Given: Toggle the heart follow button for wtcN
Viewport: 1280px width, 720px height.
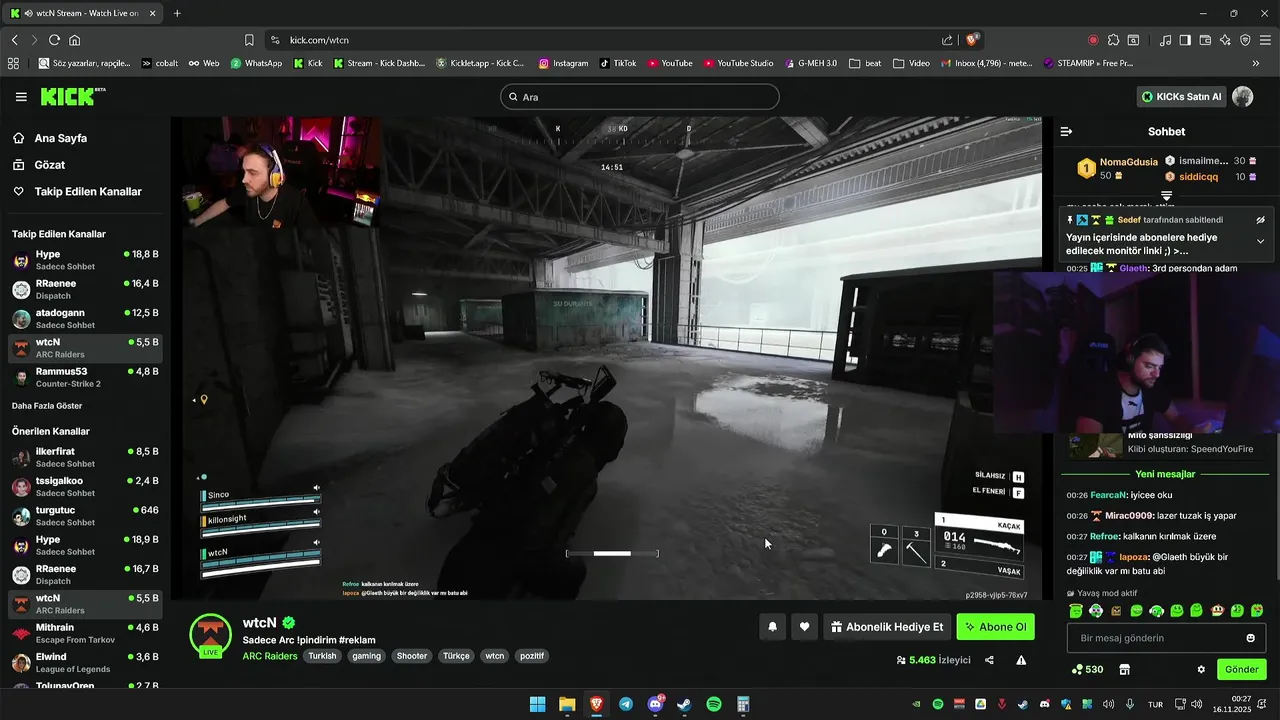Looking at the screenshot, I should point(804,627).
